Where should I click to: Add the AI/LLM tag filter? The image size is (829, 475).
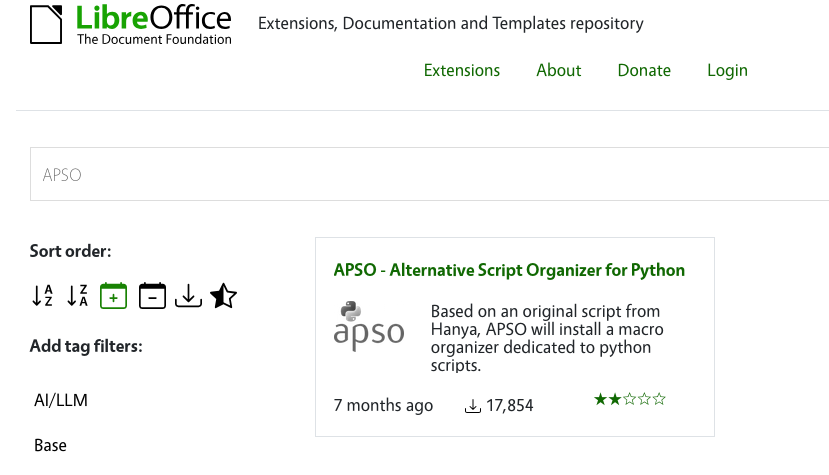tap(61, 400)
